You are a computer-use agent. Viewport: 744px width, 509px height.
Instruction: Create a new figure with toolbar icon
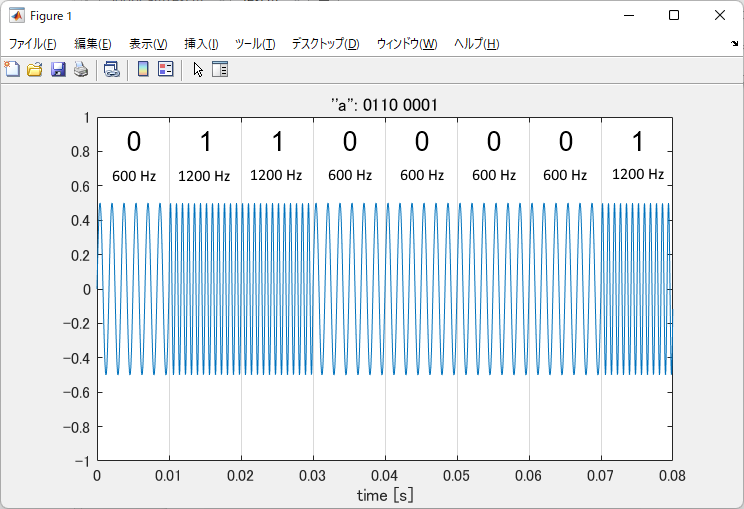point(12,69)
